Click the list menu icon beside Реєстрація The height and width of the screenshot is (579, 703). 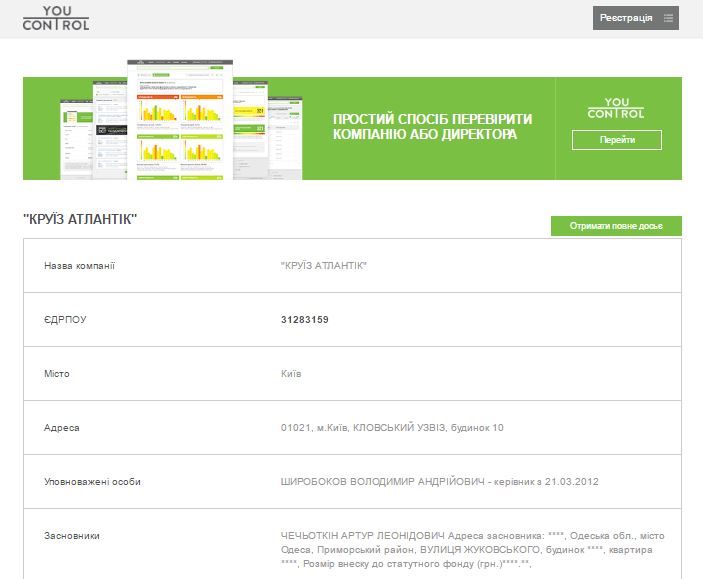[668, 18]
